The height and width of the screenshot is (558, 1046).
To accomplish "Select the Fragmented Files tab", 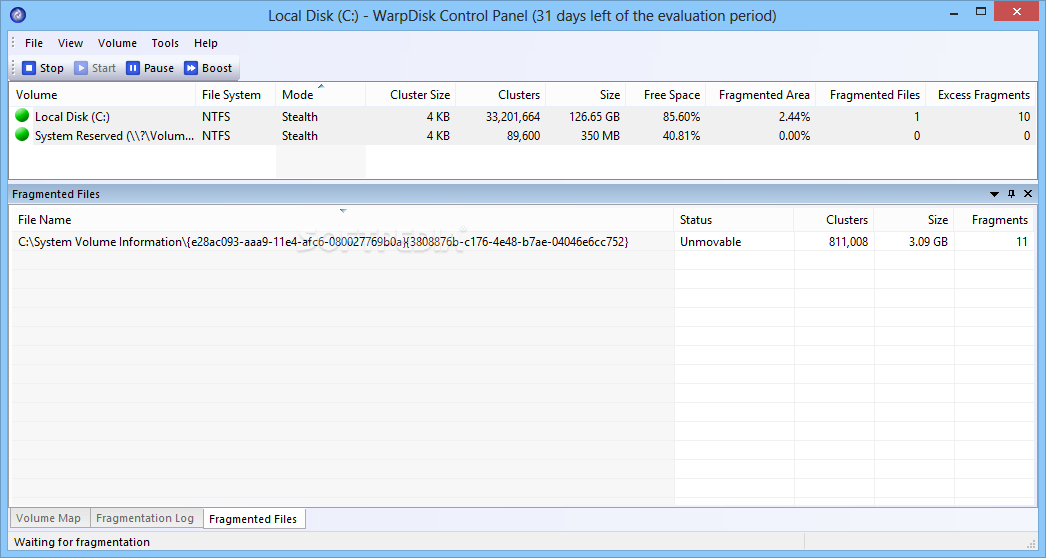I will (x=253, y=519).
